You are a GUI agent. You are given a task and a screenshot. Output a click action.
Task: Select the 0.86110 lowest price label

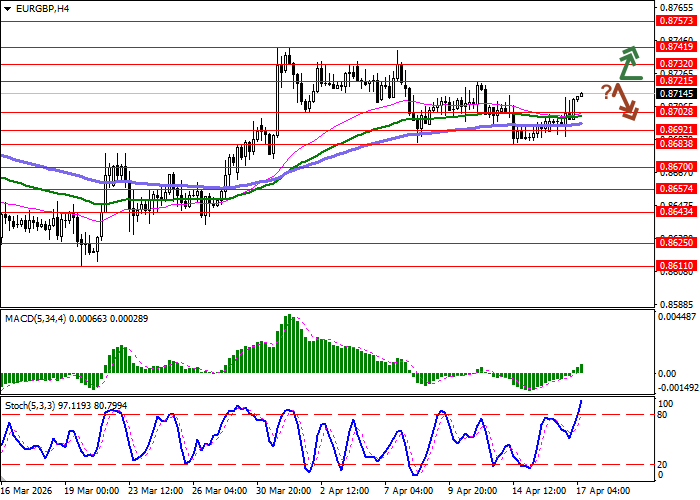(x=676, y=267)
